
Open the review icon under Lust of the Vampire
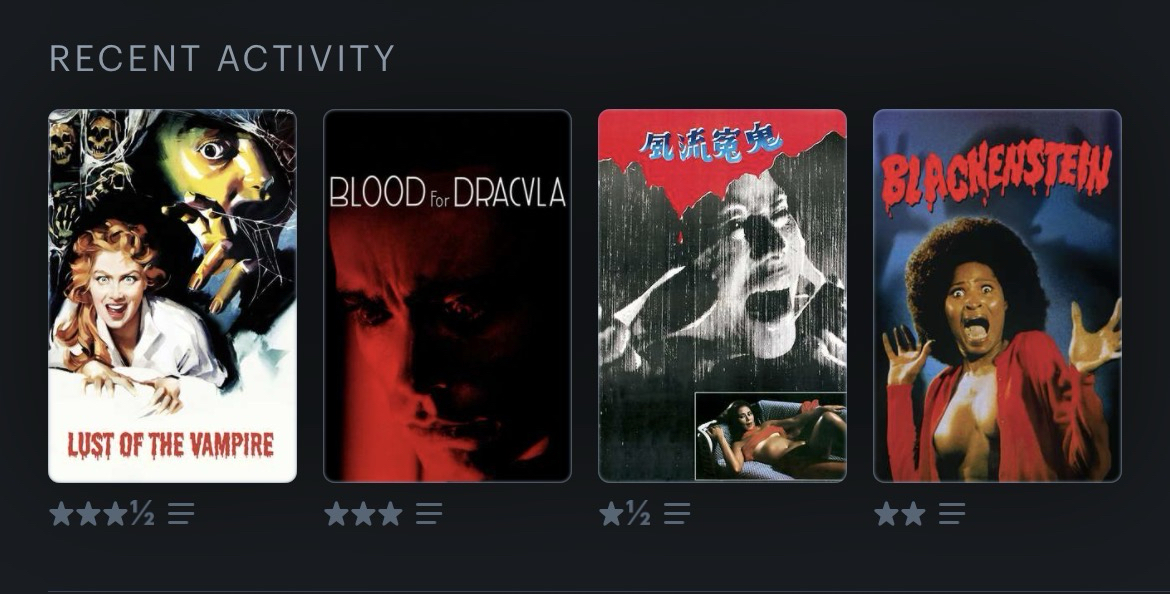[181, 513]
